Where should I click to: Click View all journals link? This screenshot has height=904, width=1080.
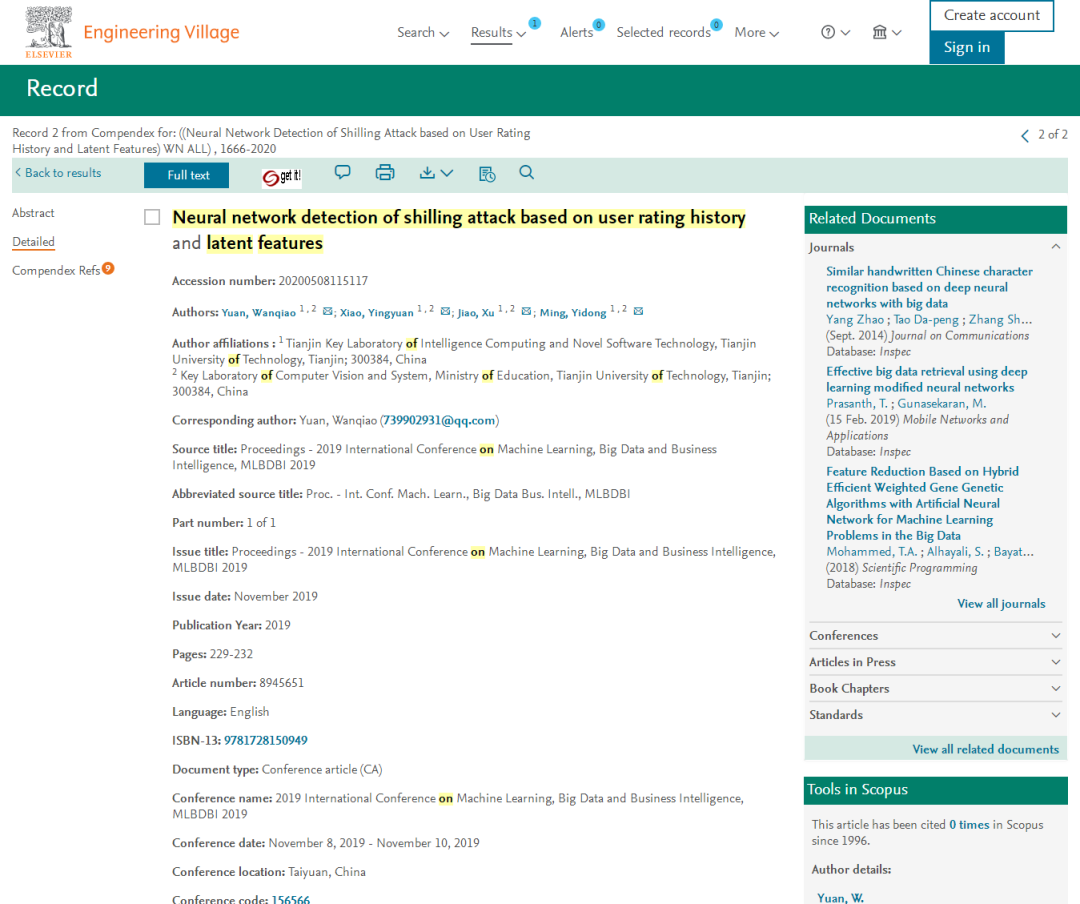pyautogui.click(x=1001, y=604)
